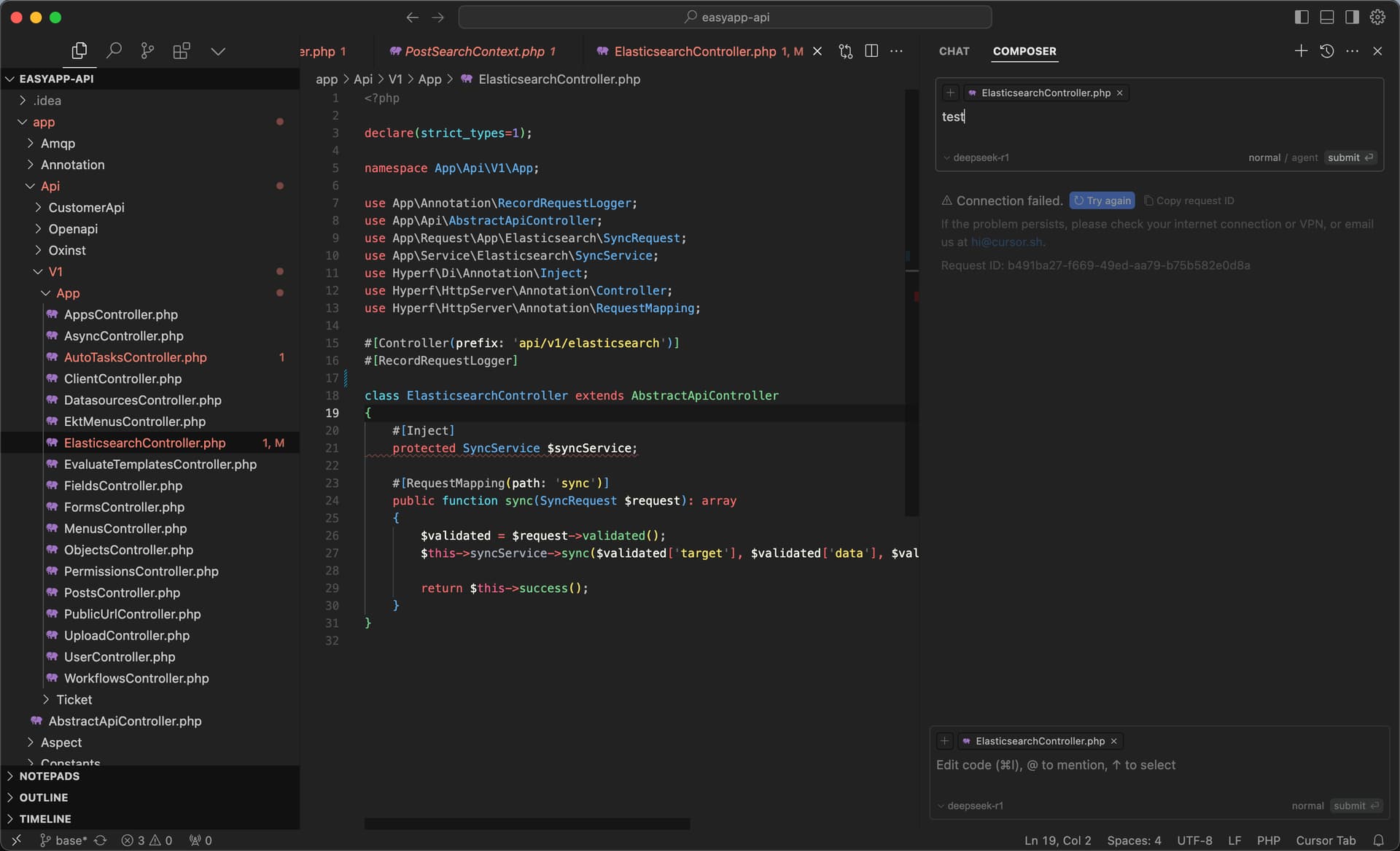The height and width of the screenshot is (851, 1400).
Task: Switch to the CHAT tab
Action: 954,51
